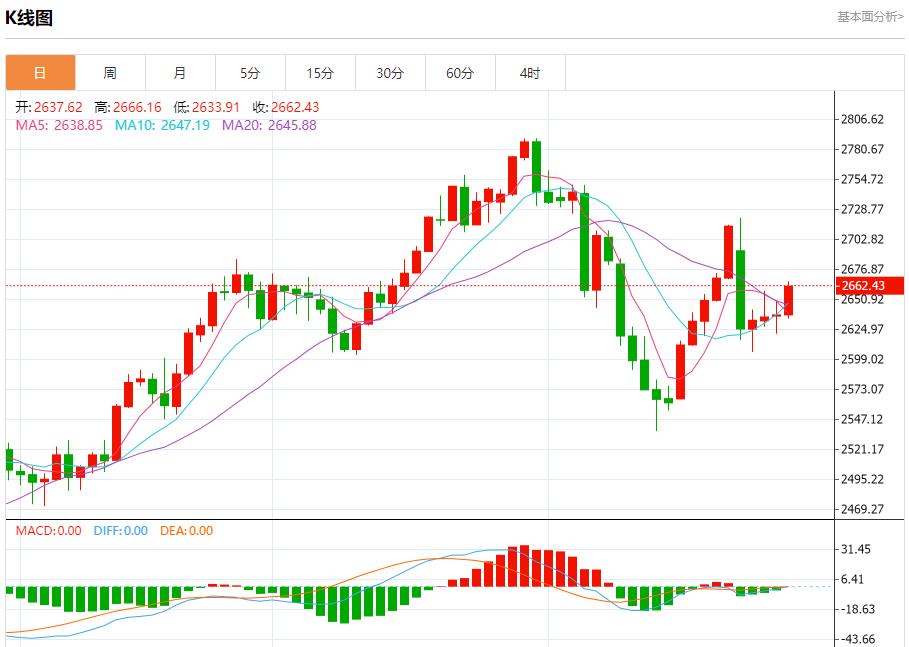Open the 5分 interval tab
The image size is (909, 647).
[250, 73]
